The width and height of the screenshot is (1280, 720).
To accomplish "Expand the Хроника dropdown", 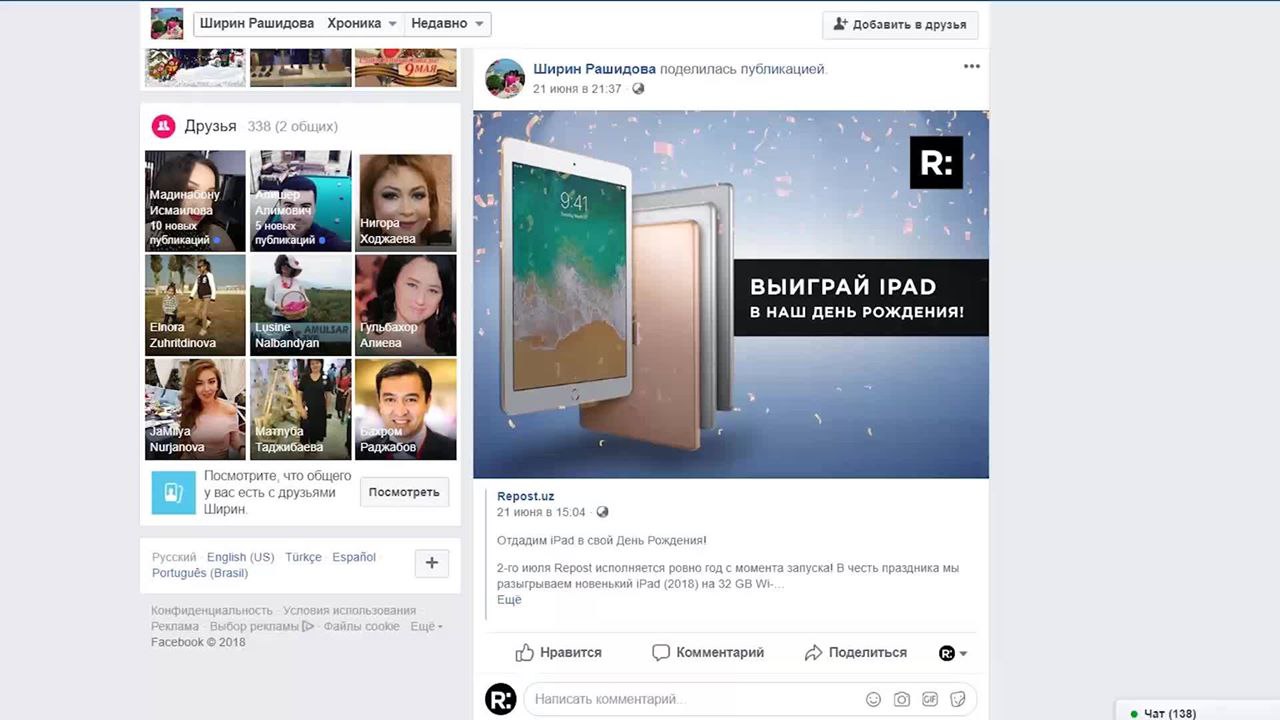I will click(x=362, y=23).
